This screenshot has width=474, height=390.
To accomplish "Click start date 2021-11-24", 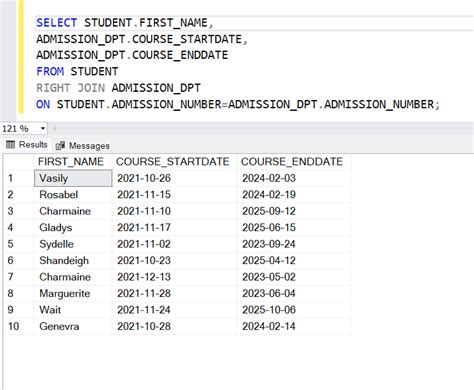I will point(174,310).
